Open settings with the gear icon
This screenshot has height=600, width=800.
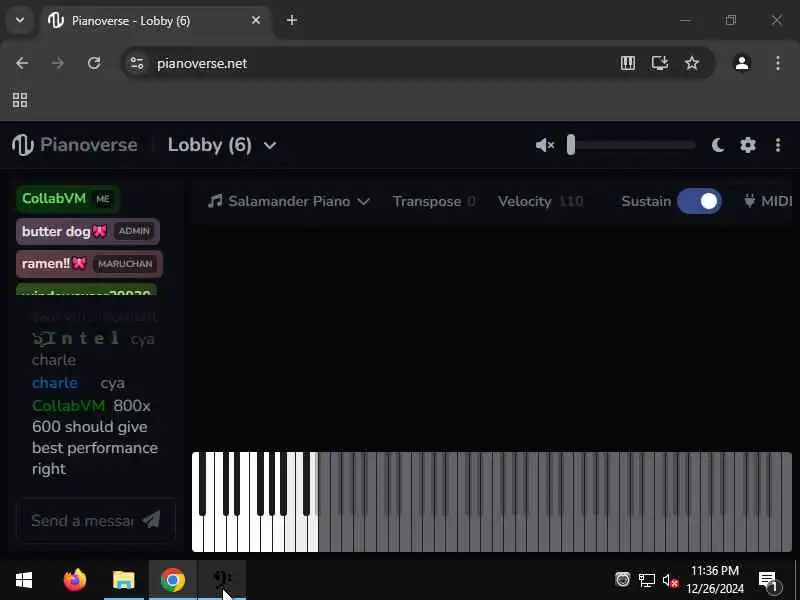pos(748,145)
